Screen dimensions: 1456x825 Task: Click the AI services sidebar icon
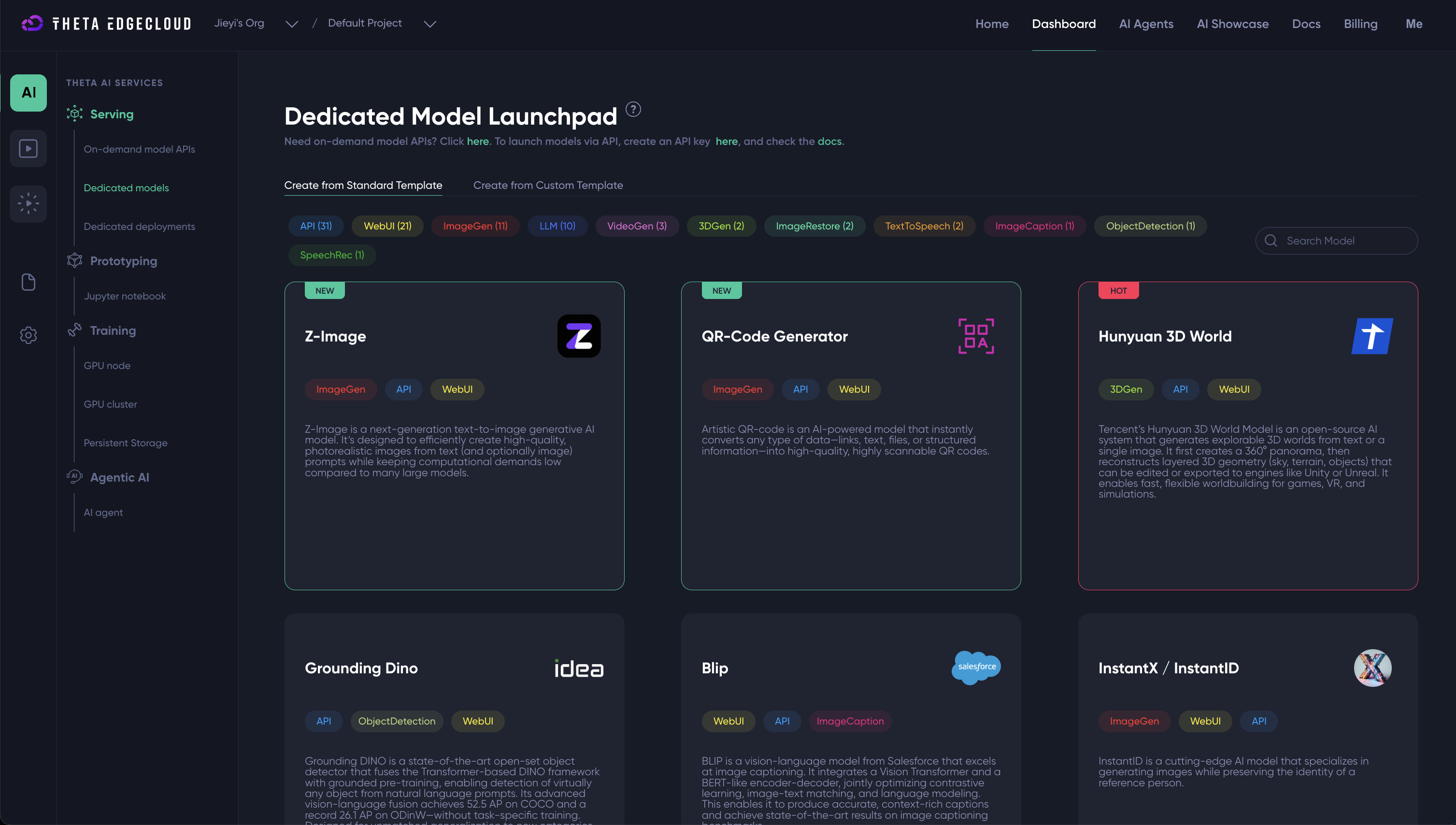pyautogui.click(x=29, y=92)
